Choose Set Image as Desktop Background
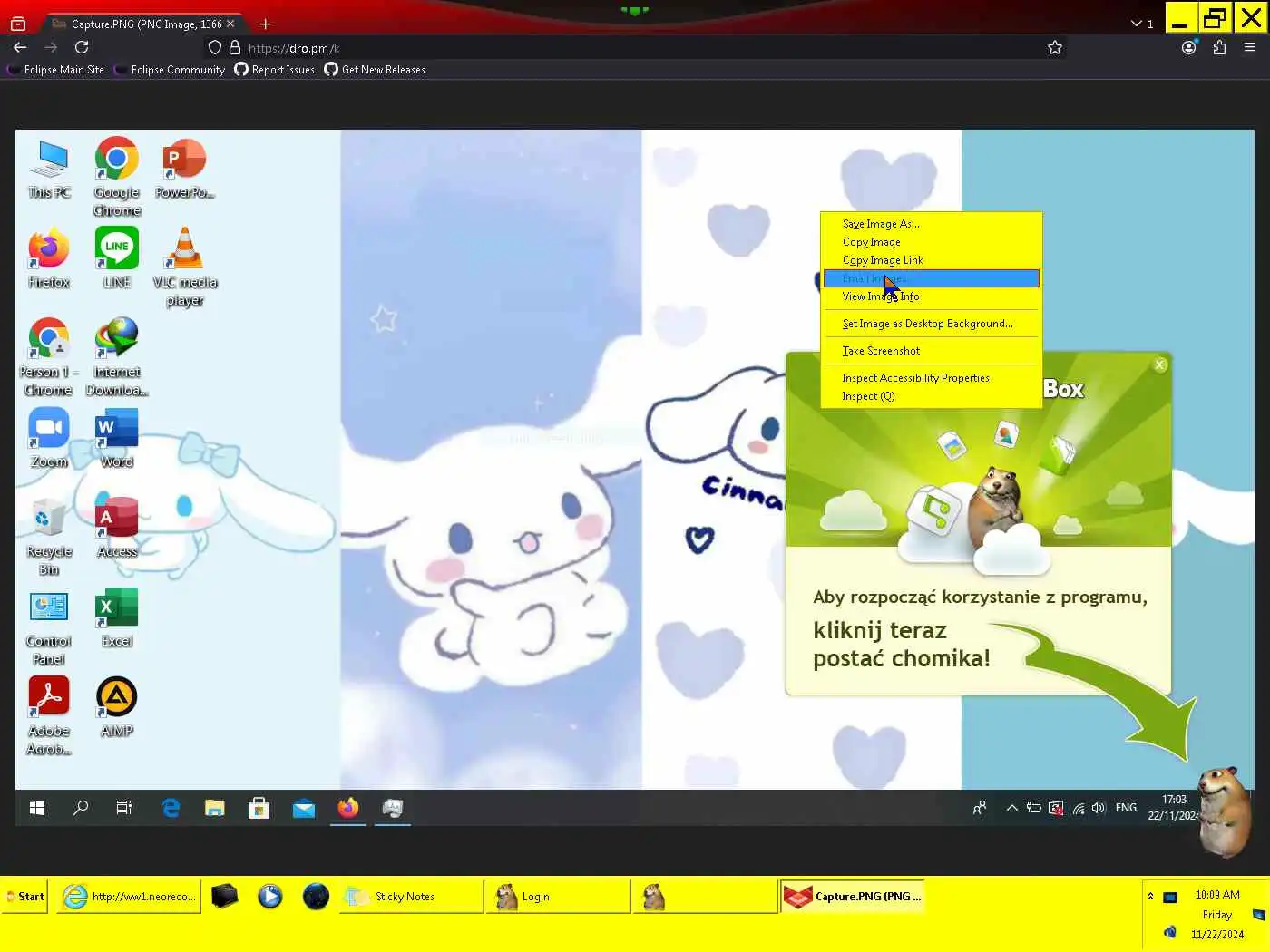 (x=931, y=324)
